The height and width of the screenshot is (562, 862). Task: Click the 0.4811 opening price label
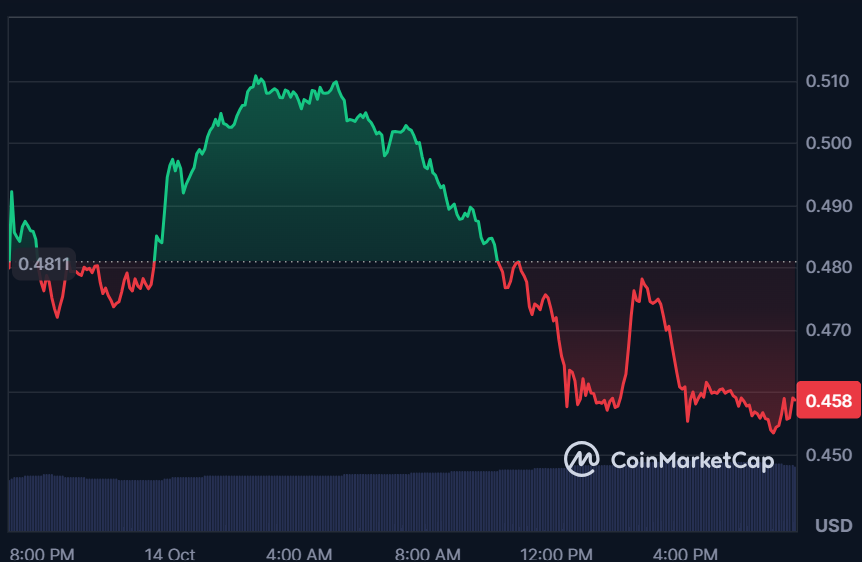pos(43,265)
